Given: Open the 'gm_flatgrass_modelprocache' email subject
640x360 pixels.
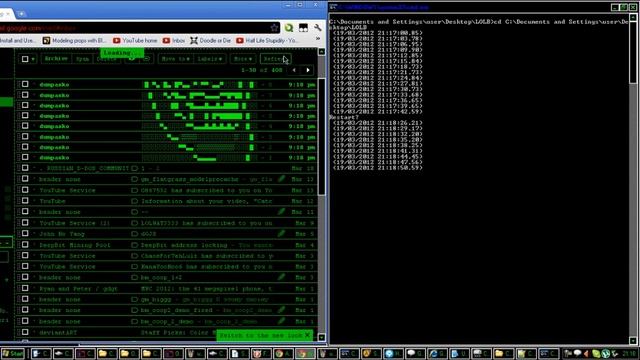Looking at the screenshot, I should (189, 179).
